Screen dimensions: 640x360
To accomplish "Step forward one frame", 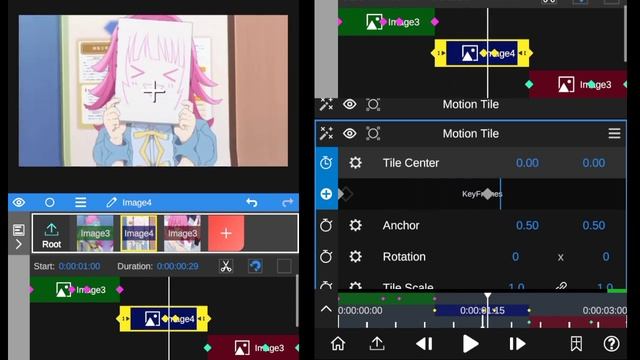I will coord(517,344).
